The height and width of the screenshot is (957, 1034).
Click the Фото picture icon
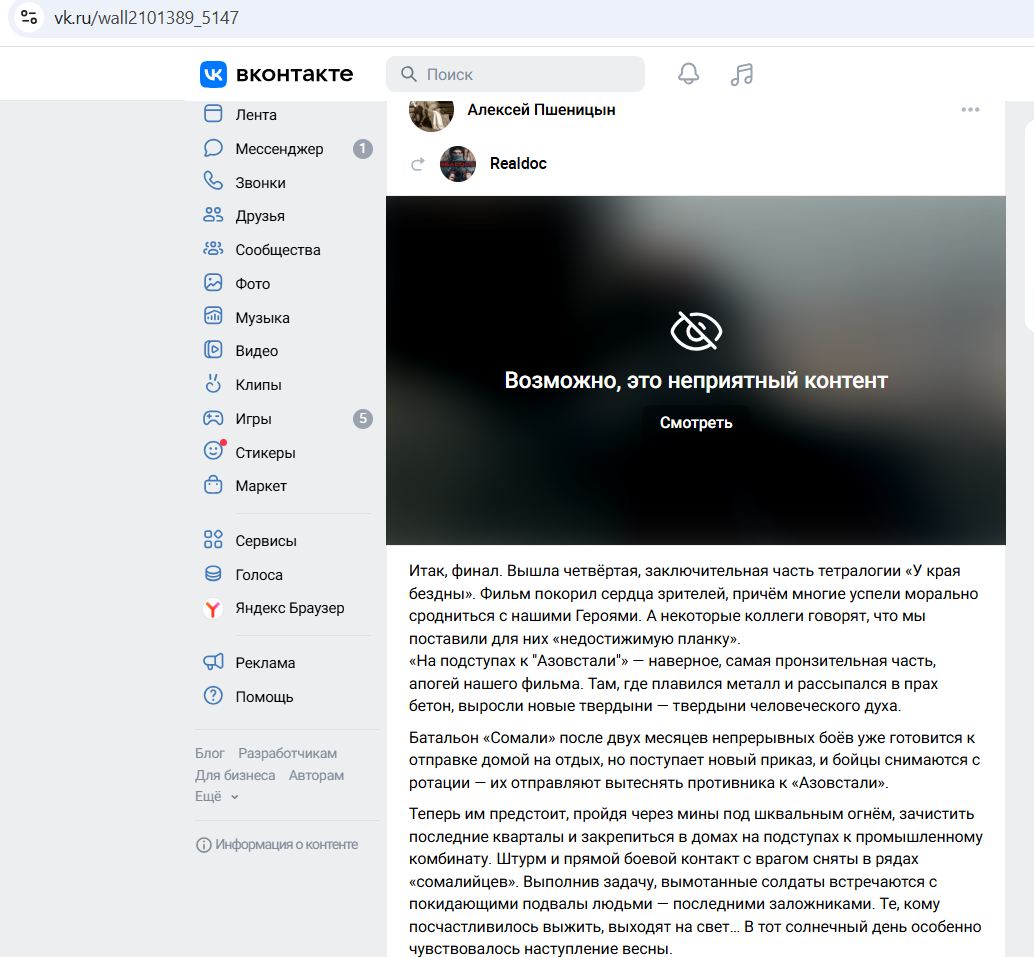[x=213, y=282]
